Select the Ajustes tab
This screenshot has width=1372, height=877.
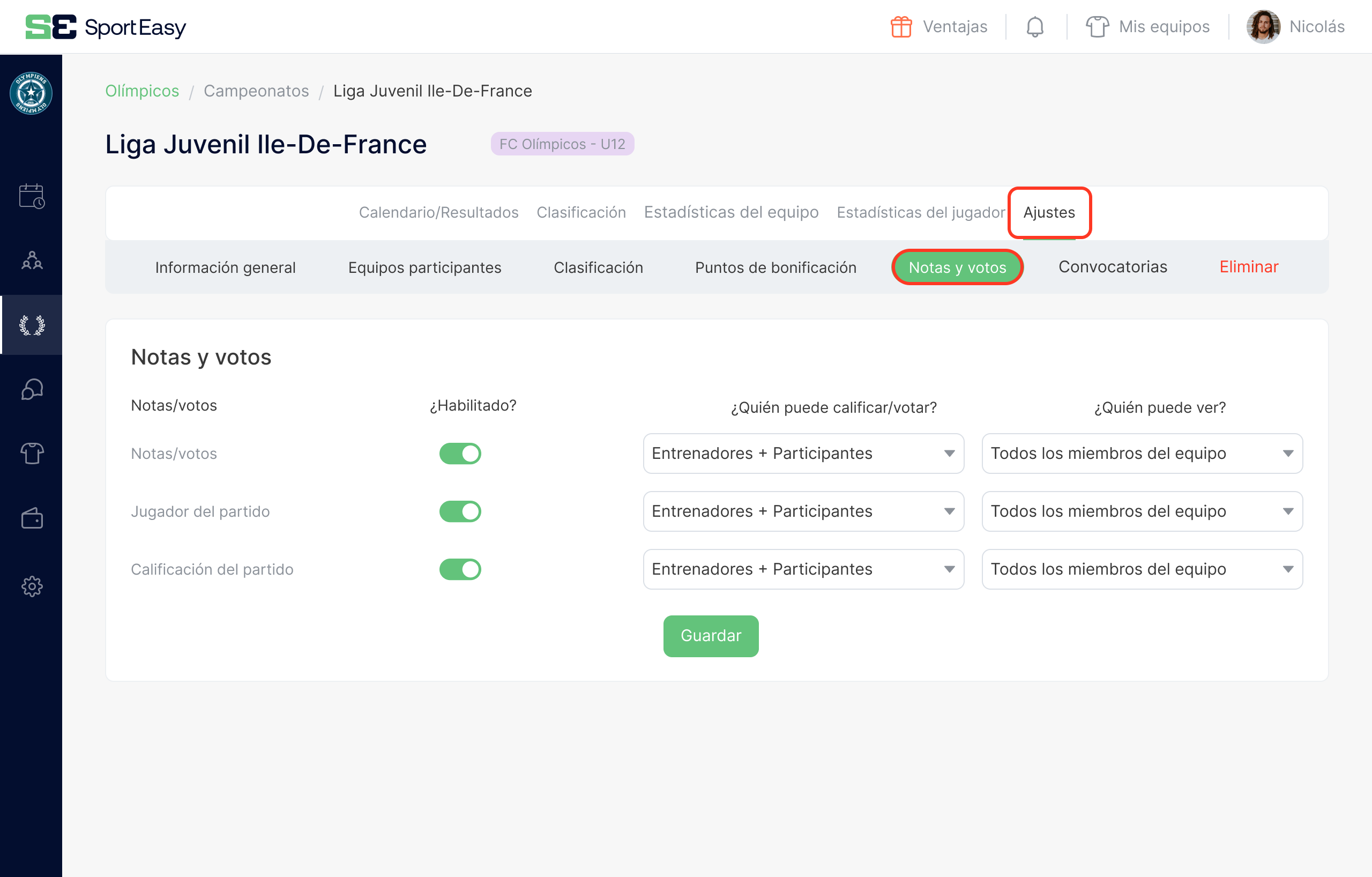click(x=1049, y=213)
